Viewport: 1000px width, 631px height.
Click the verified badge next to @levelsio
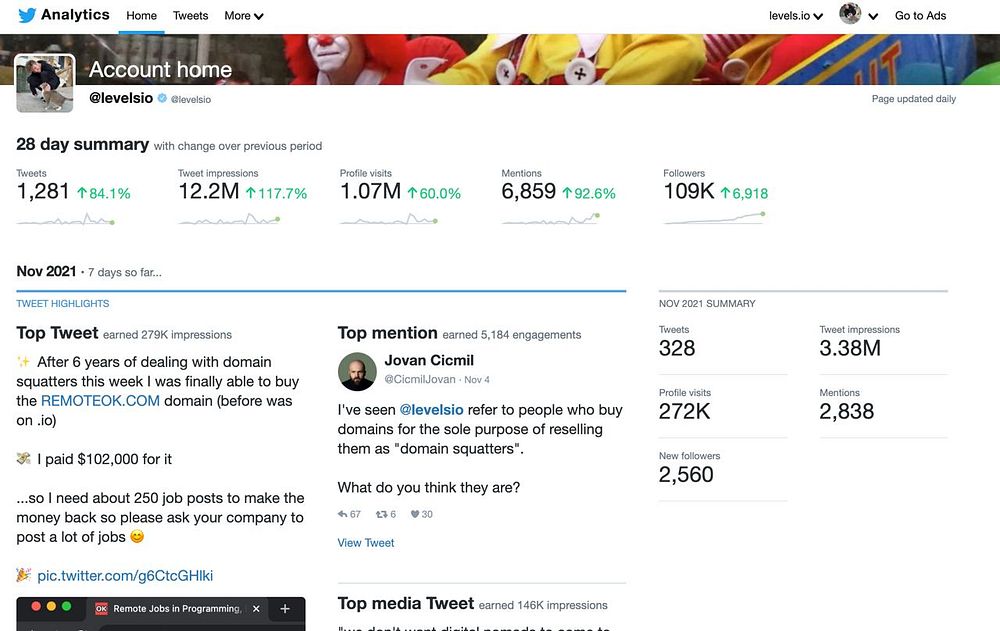pyautogui.click(x=162, y=98)
